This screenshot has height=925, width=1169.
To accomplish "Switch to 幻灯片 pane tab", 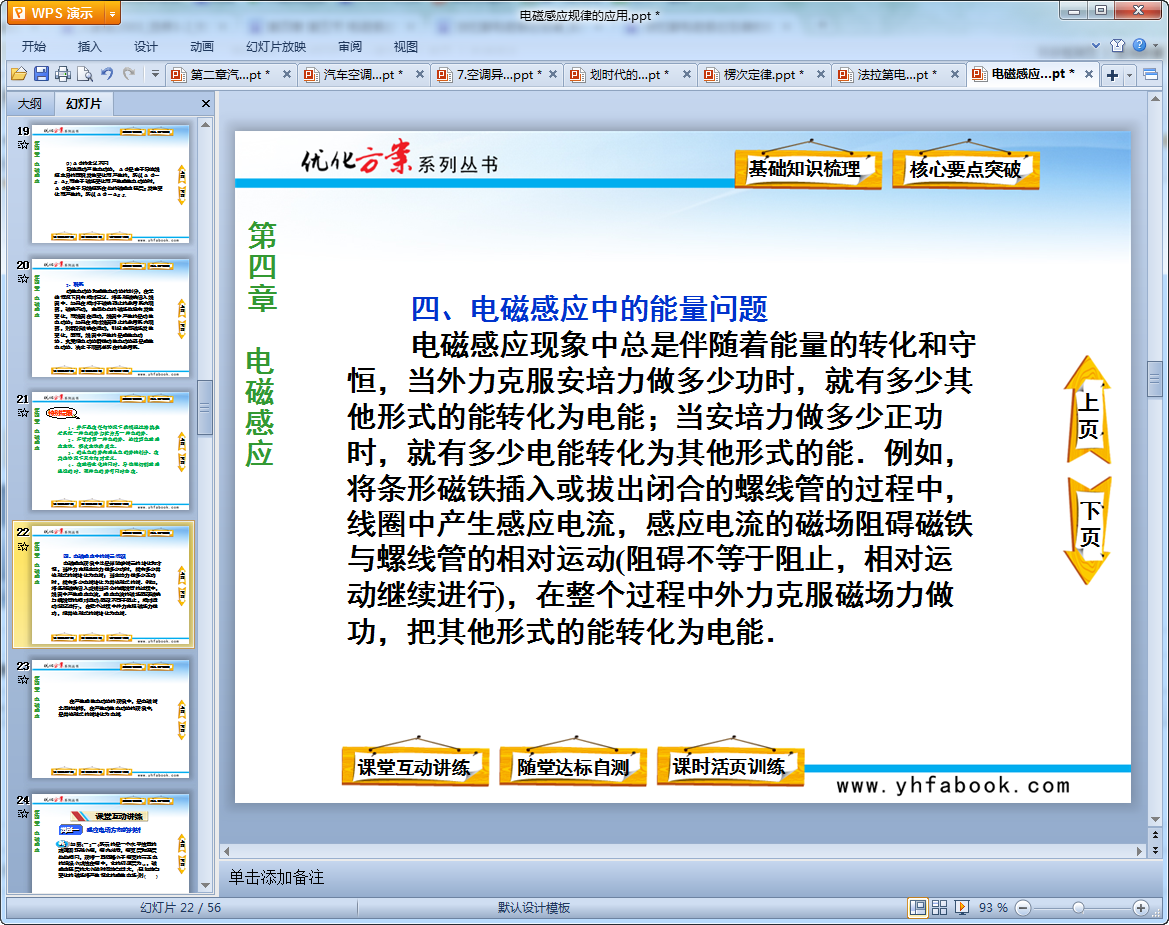I will click(x=83, y=104).
